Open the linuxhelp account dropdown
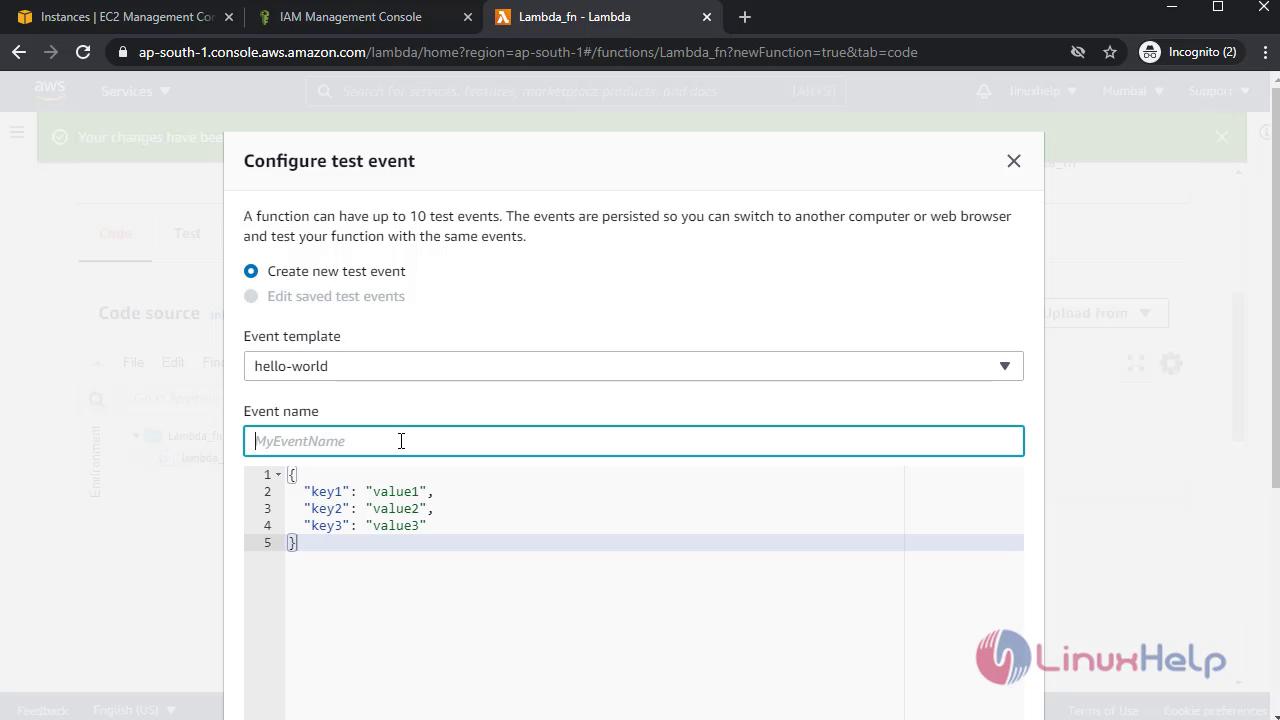Screen dimensions: 1280x720 (1043, 91)
